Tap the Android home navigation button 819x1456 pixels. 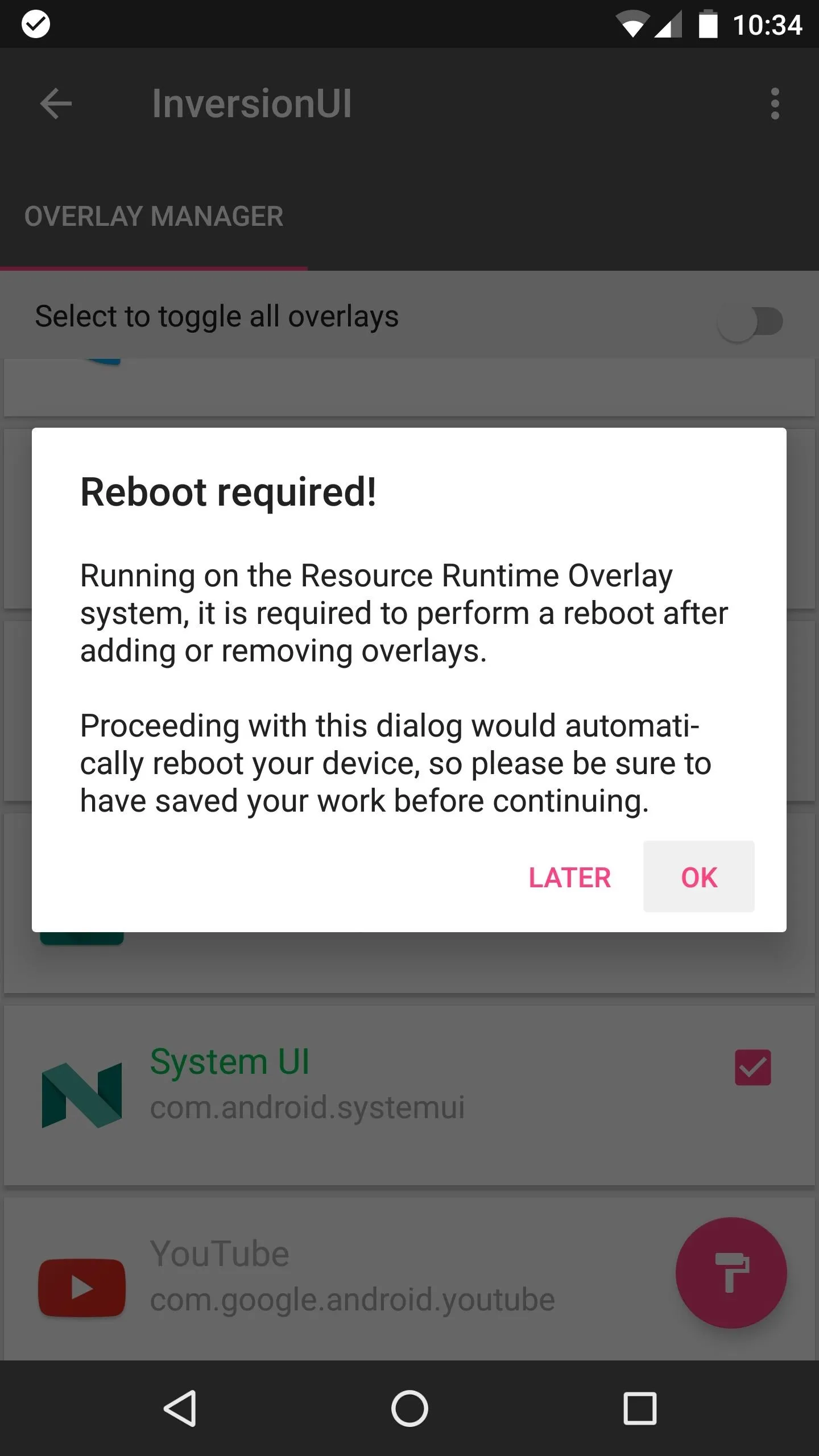coord(409,1408)
